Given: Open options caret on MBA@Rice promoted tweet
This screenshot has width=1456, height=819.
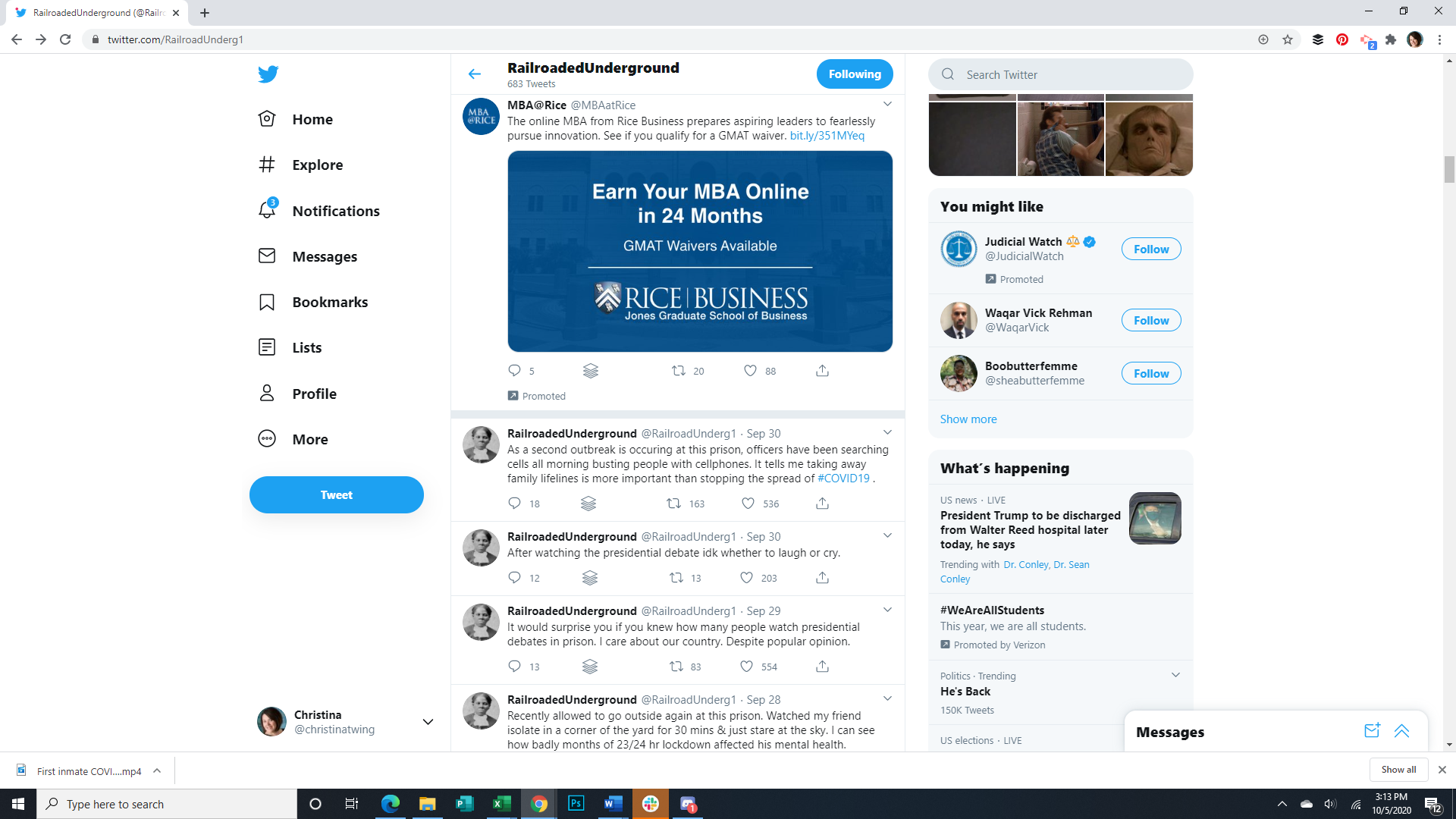Looking at the screenshot, I should pyautogui.click(x=887, y=105).
